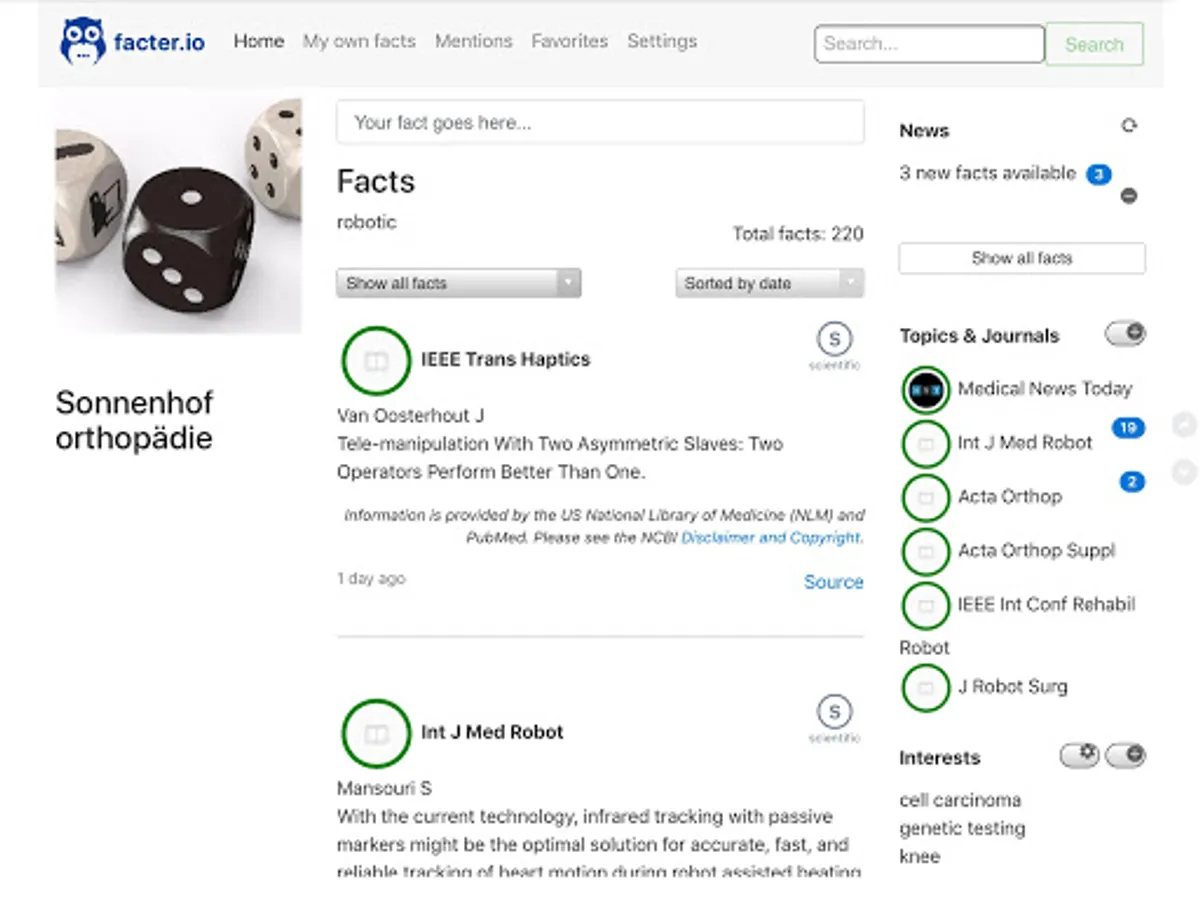Open the My own facts tab

point(359,41)
